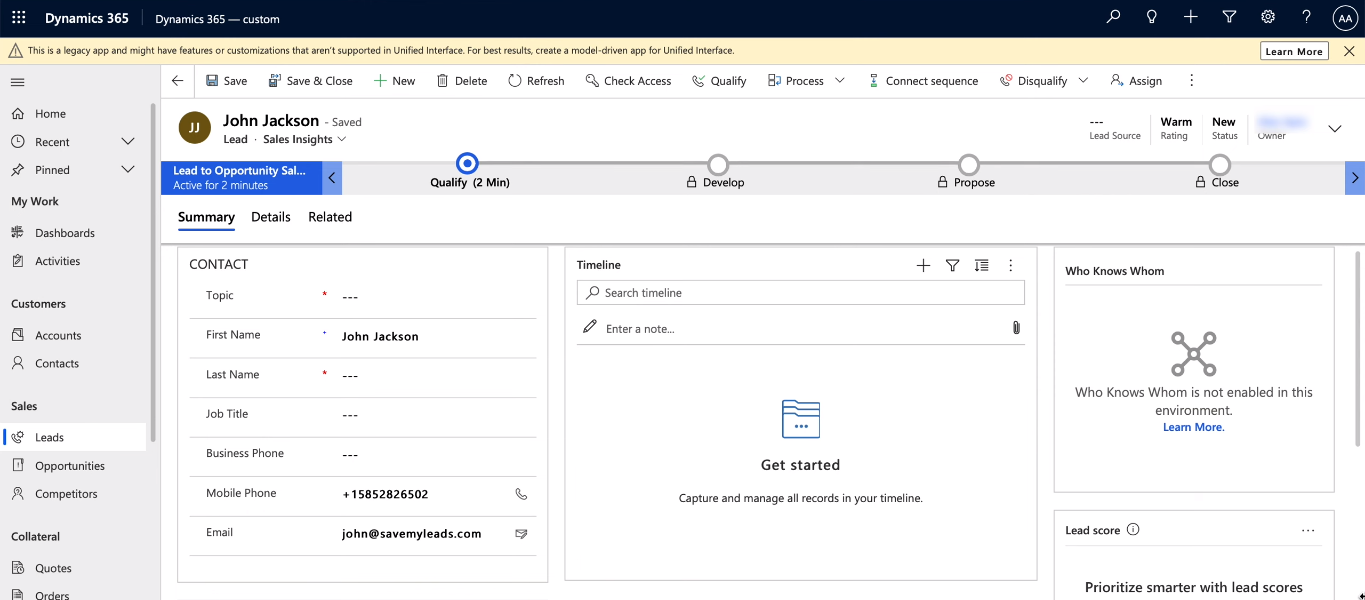Click the Disqualify command
This screenshot has height=600, width=1365.
(1033, 81)
